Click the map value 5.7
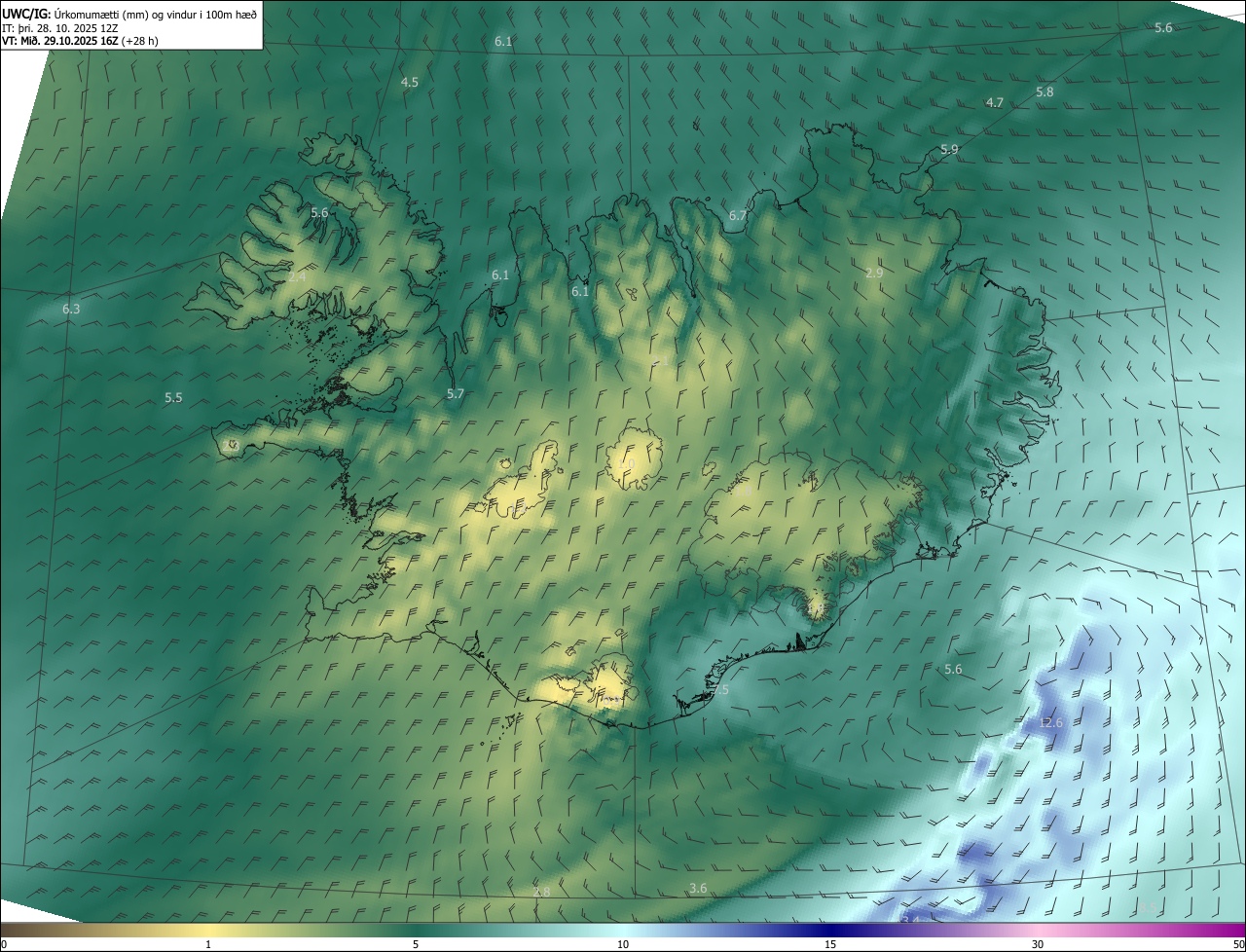The image size is (1246, 952). coord(456,393)
